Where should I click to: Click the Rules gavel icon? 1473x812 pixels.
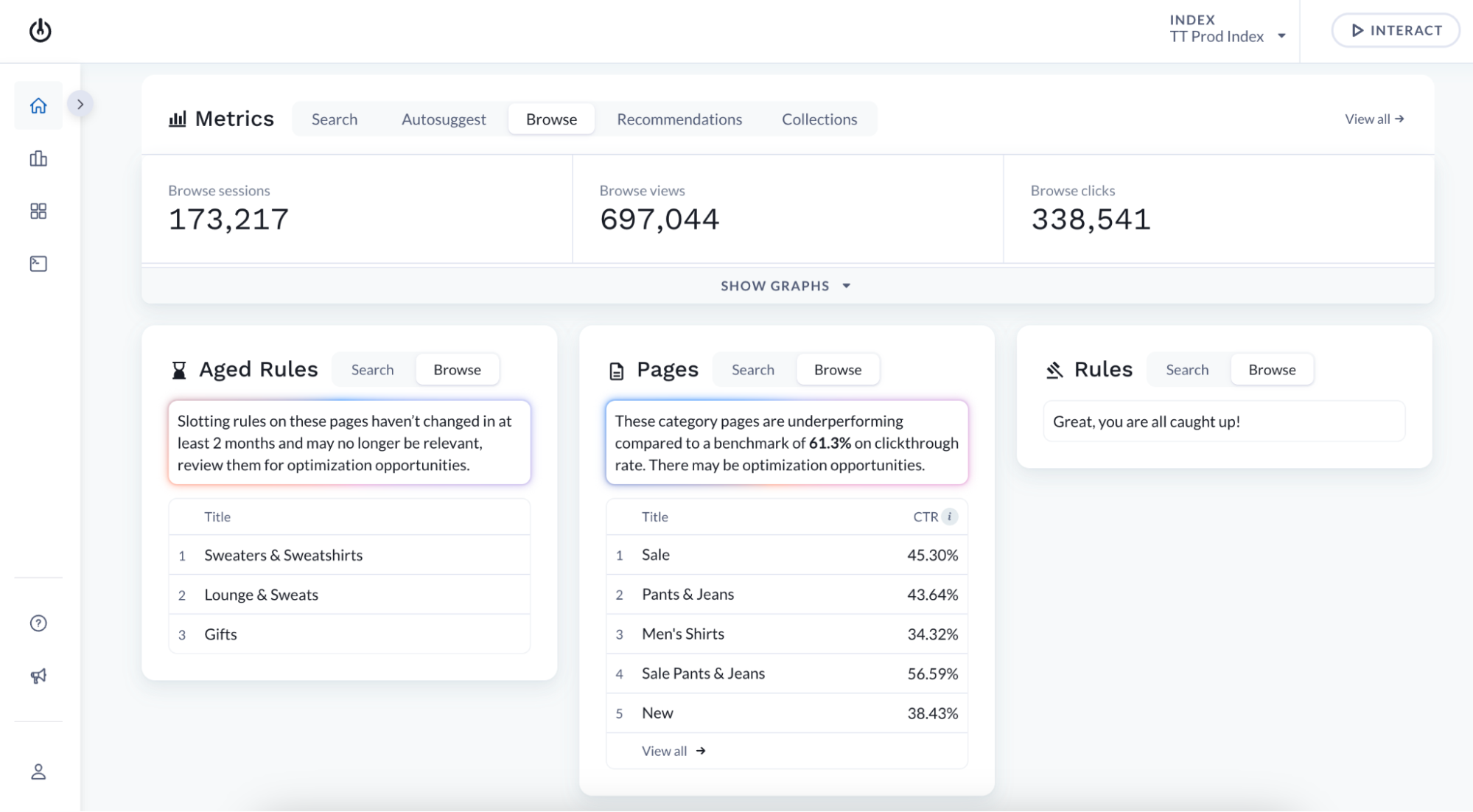tap(1054, 370)
